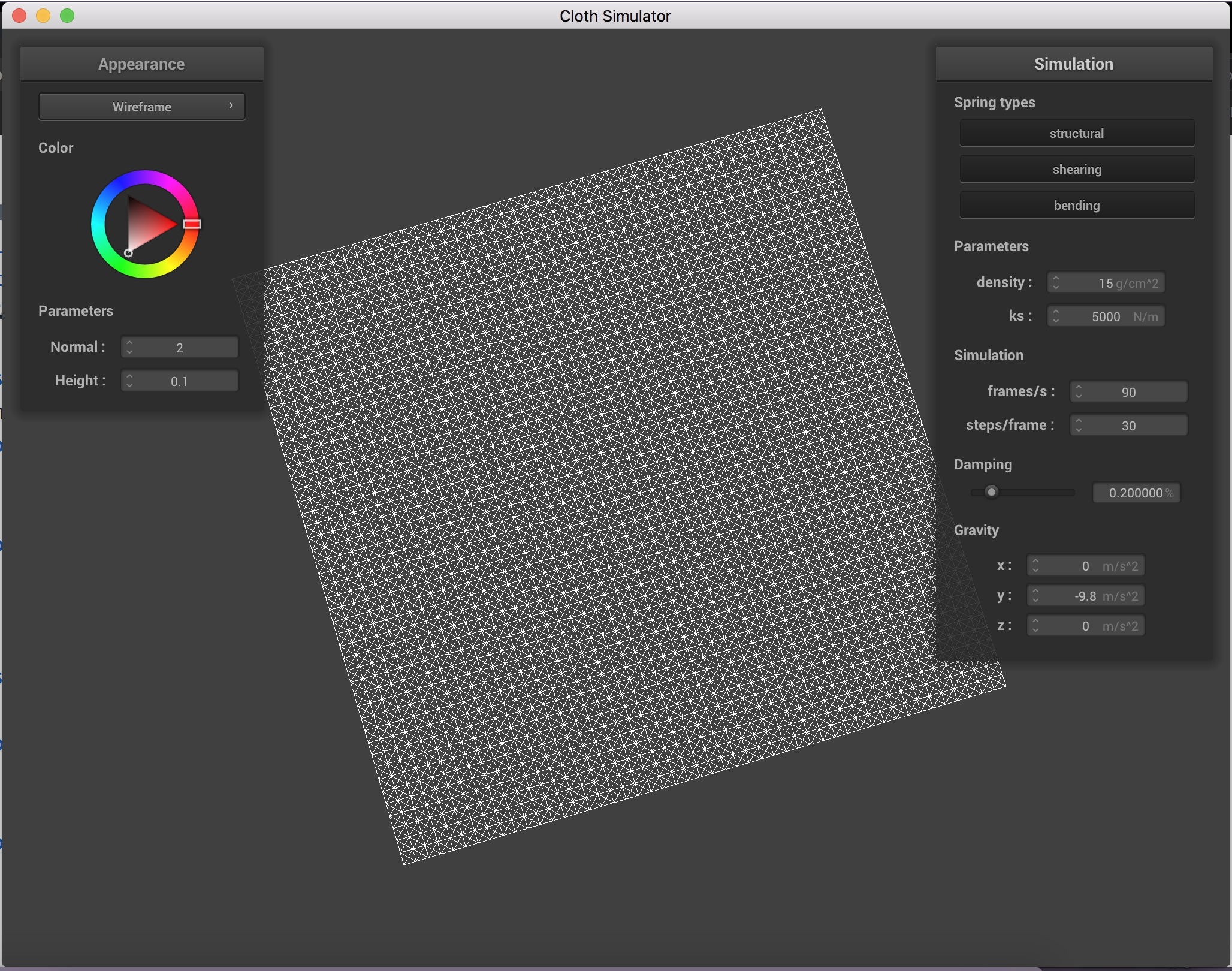Click the gravity x stepper arrows
This screenshot has height=971, width=1232.
(x=1035, y=565)
